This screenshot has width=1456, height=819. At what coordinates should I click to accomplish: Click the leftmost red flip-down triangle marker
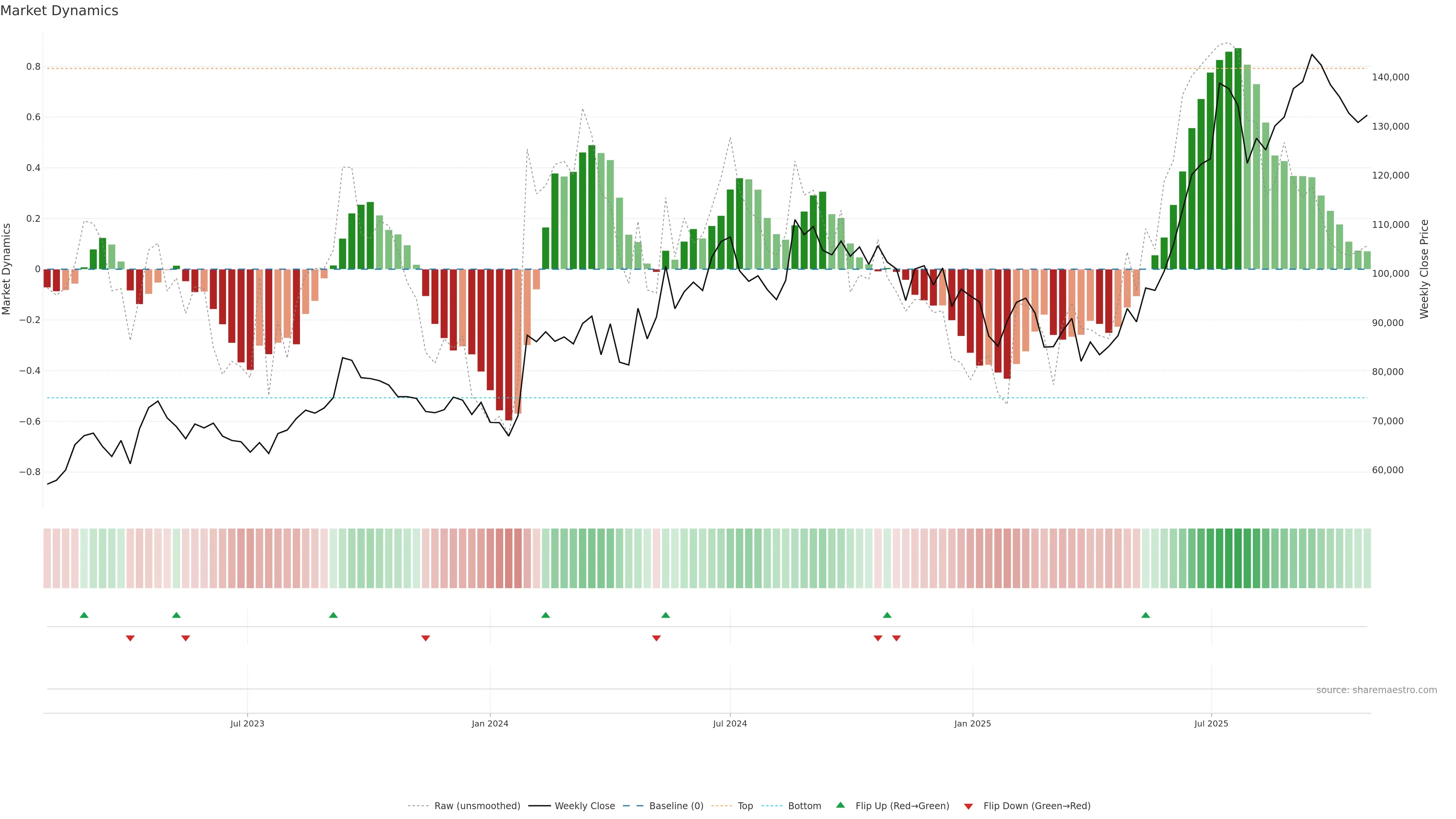tap(130, 638)
